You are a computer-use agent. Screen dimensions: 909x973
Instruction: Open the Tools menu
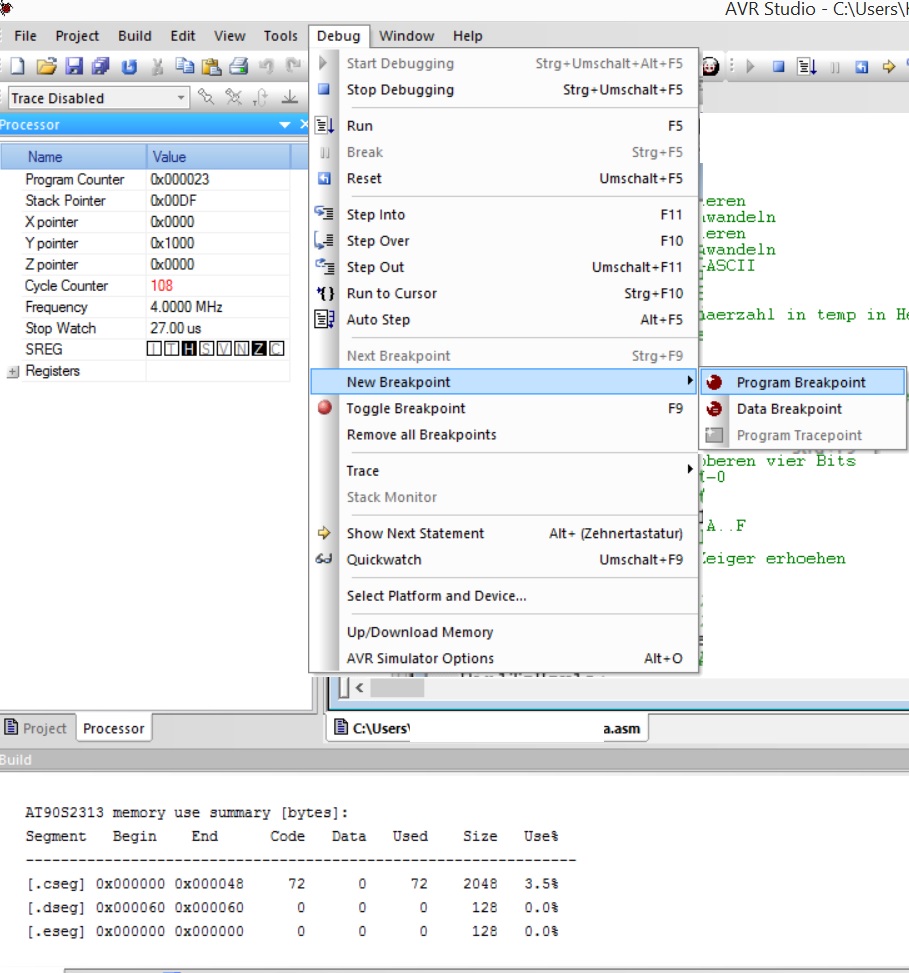tap(280, 36)
